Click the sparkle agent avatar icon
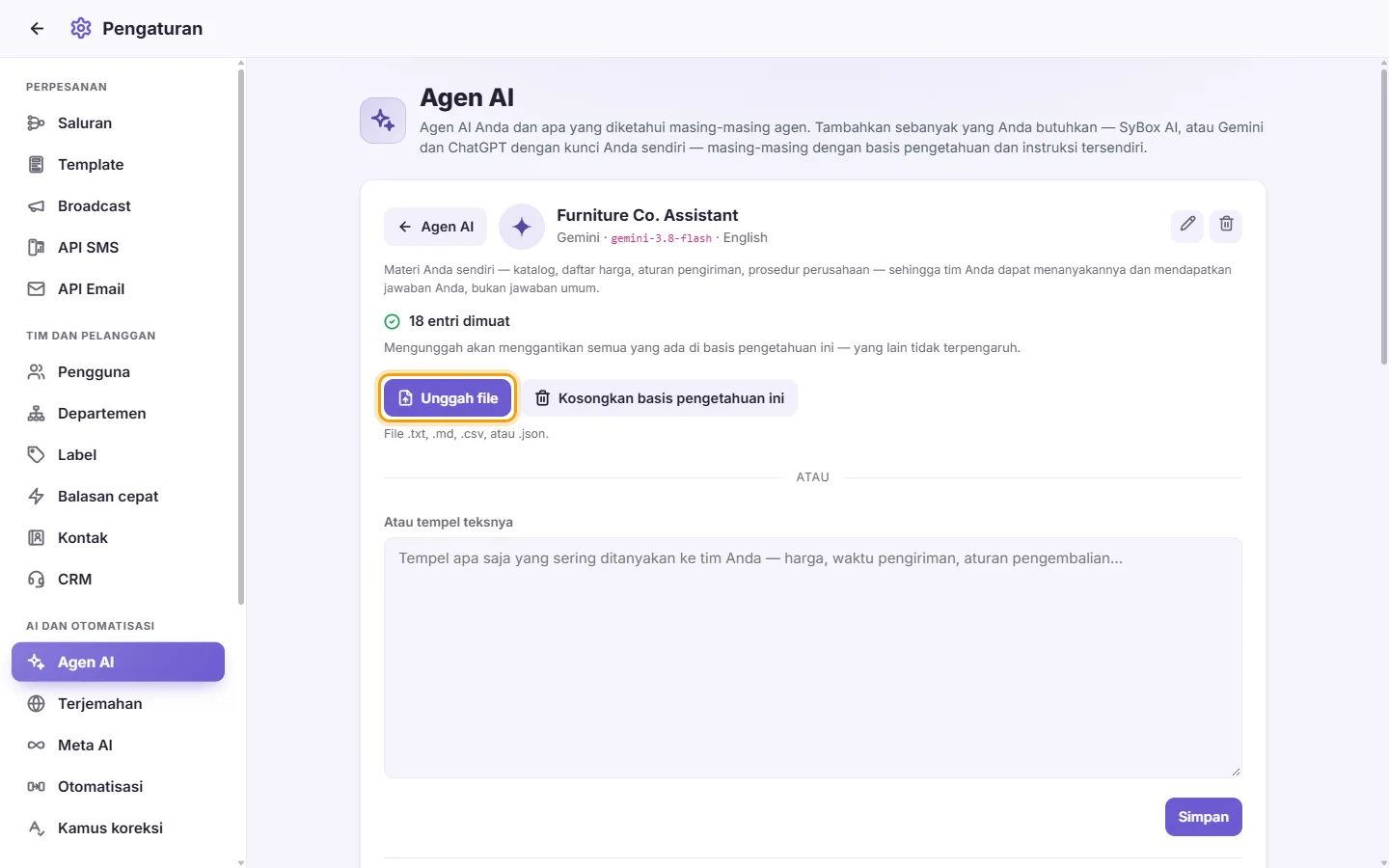 click(x=522, y=227)
